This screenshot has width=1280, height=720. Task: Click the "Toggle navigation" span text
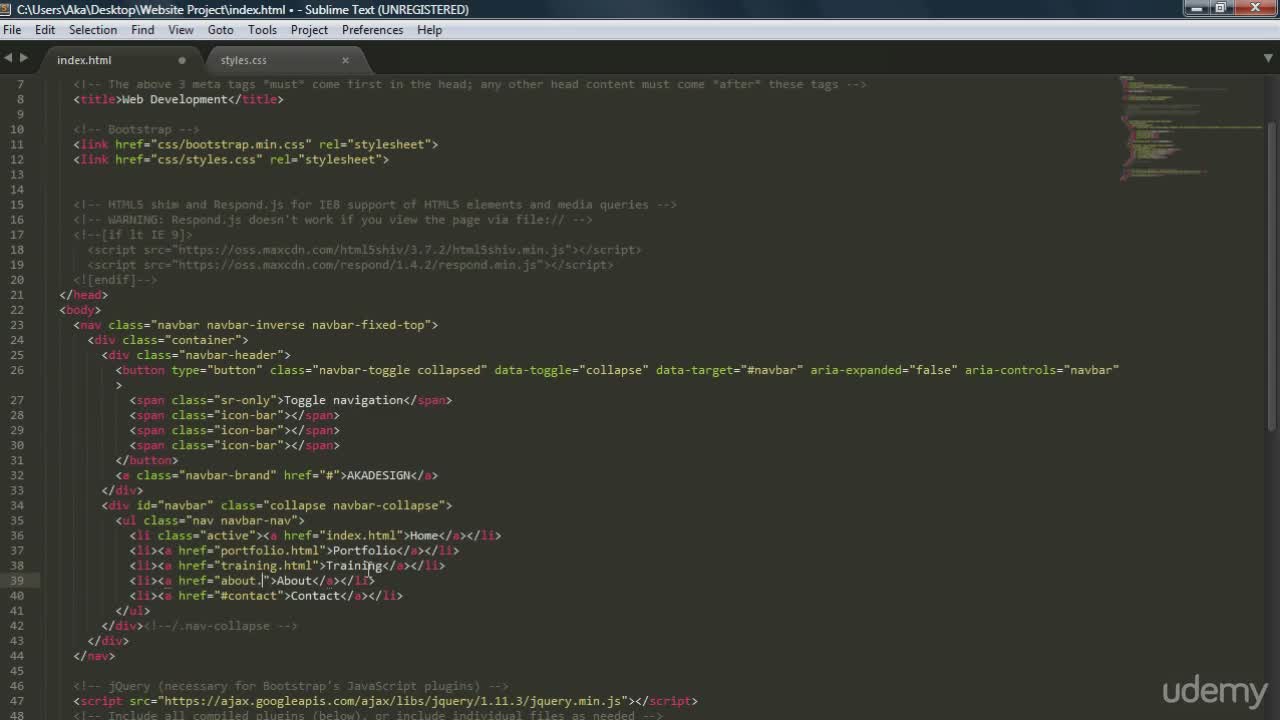click(343, 400)
